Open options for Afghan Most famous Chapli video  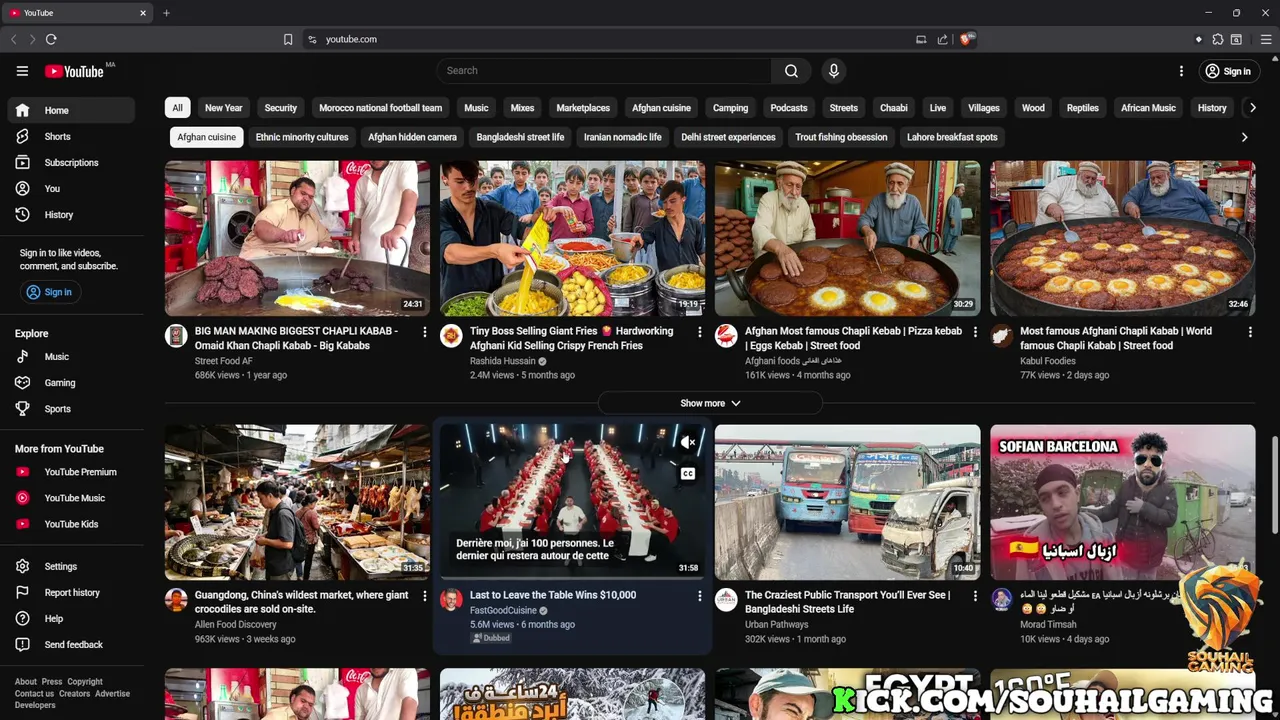pos(975,332)
